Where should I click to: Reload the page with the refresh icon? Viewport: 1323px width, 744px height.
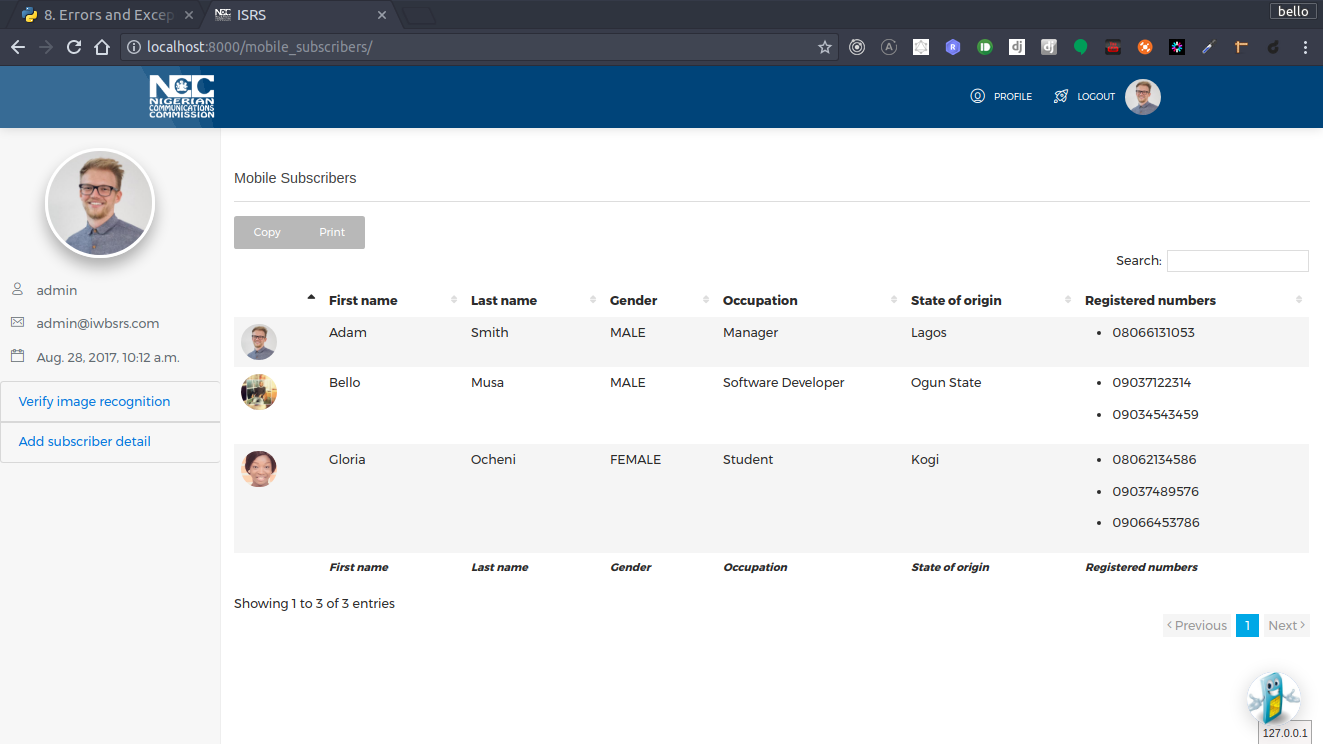(x=74, y=47)
